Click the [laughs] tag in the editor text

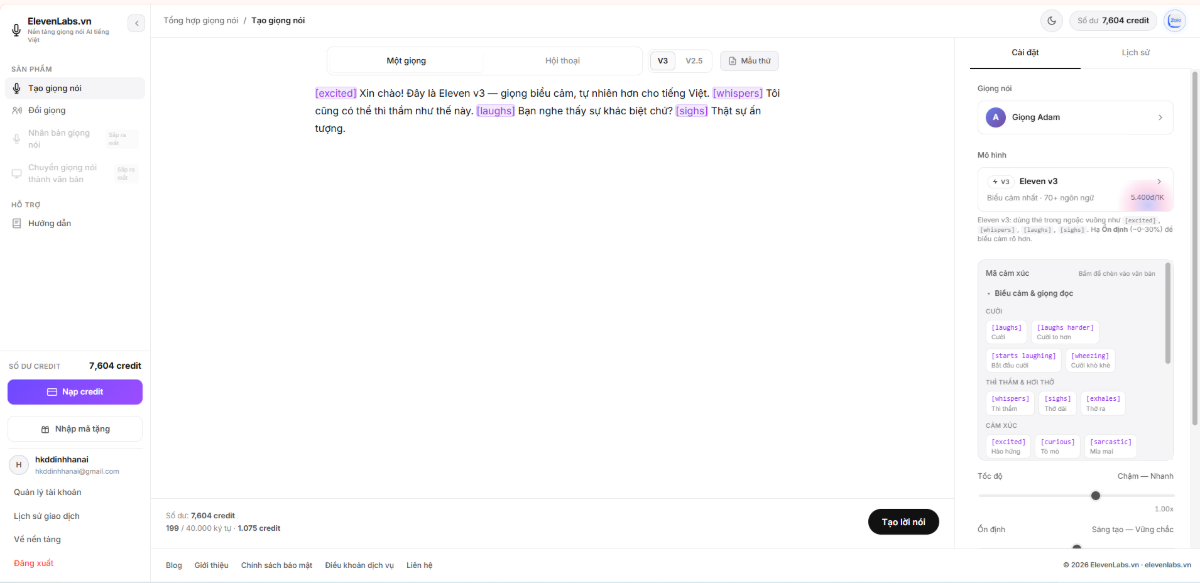pos(496,111)
